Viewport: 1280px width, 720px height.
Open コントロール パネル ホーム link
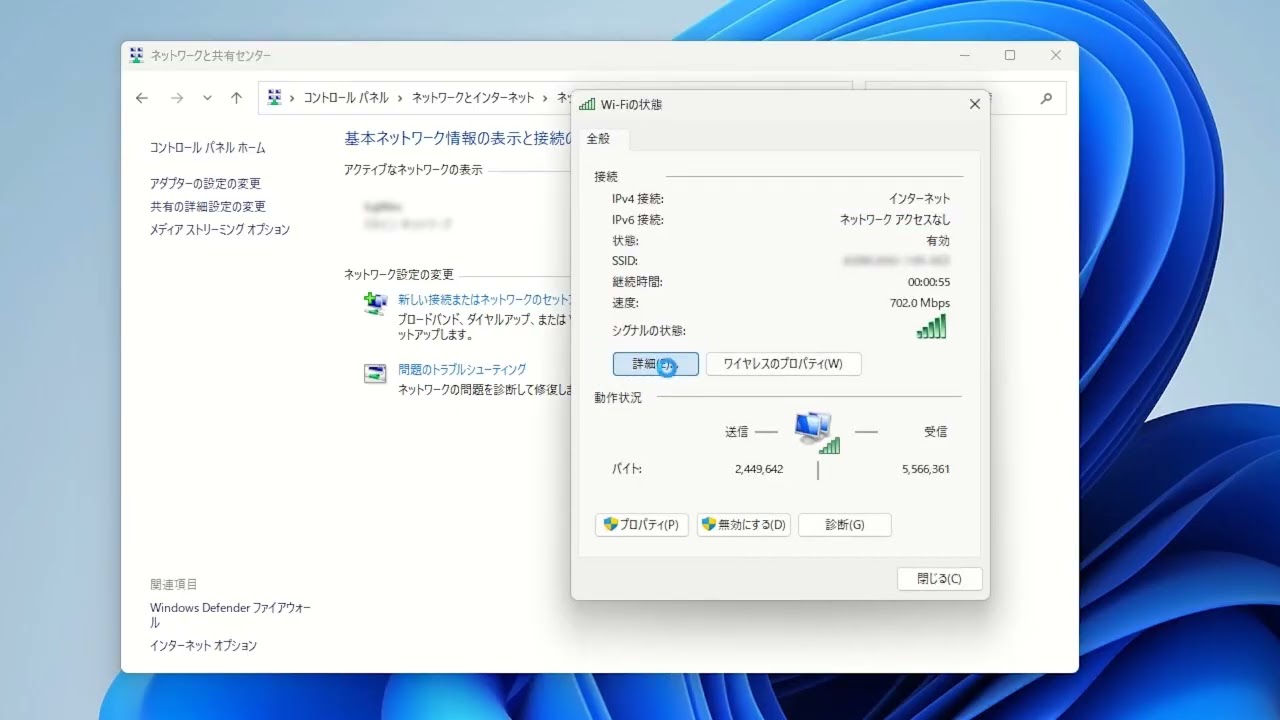208,148
